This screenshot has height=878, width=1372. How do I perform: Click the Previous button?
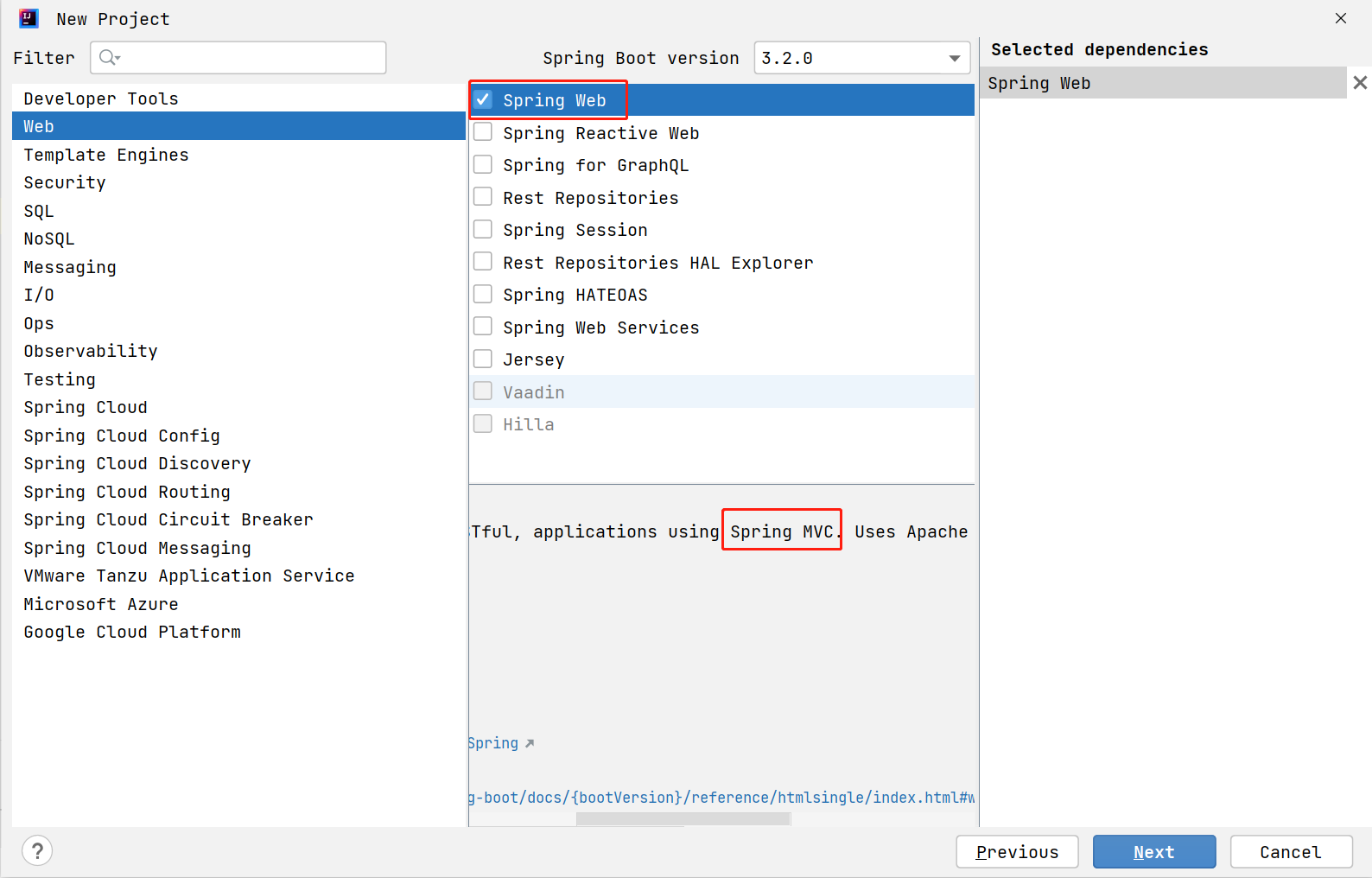coord(1017,852)
